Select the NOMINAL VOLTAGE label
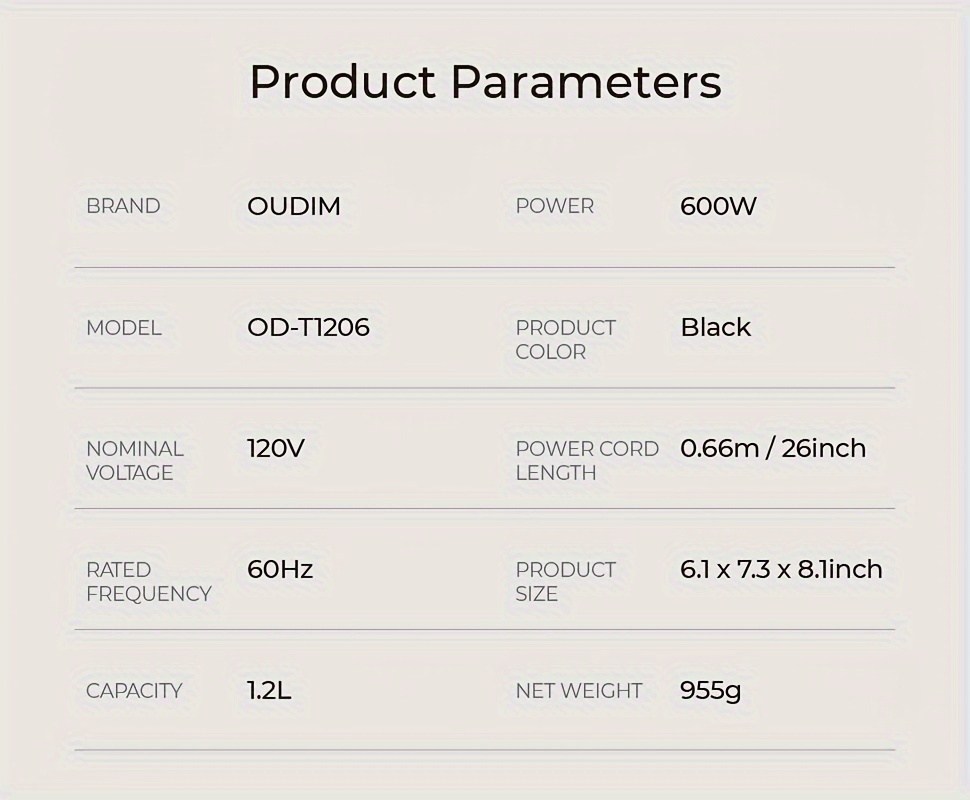The height and width of the screenshot is (800, 970). pyautogui.click(x=135, y=460)
